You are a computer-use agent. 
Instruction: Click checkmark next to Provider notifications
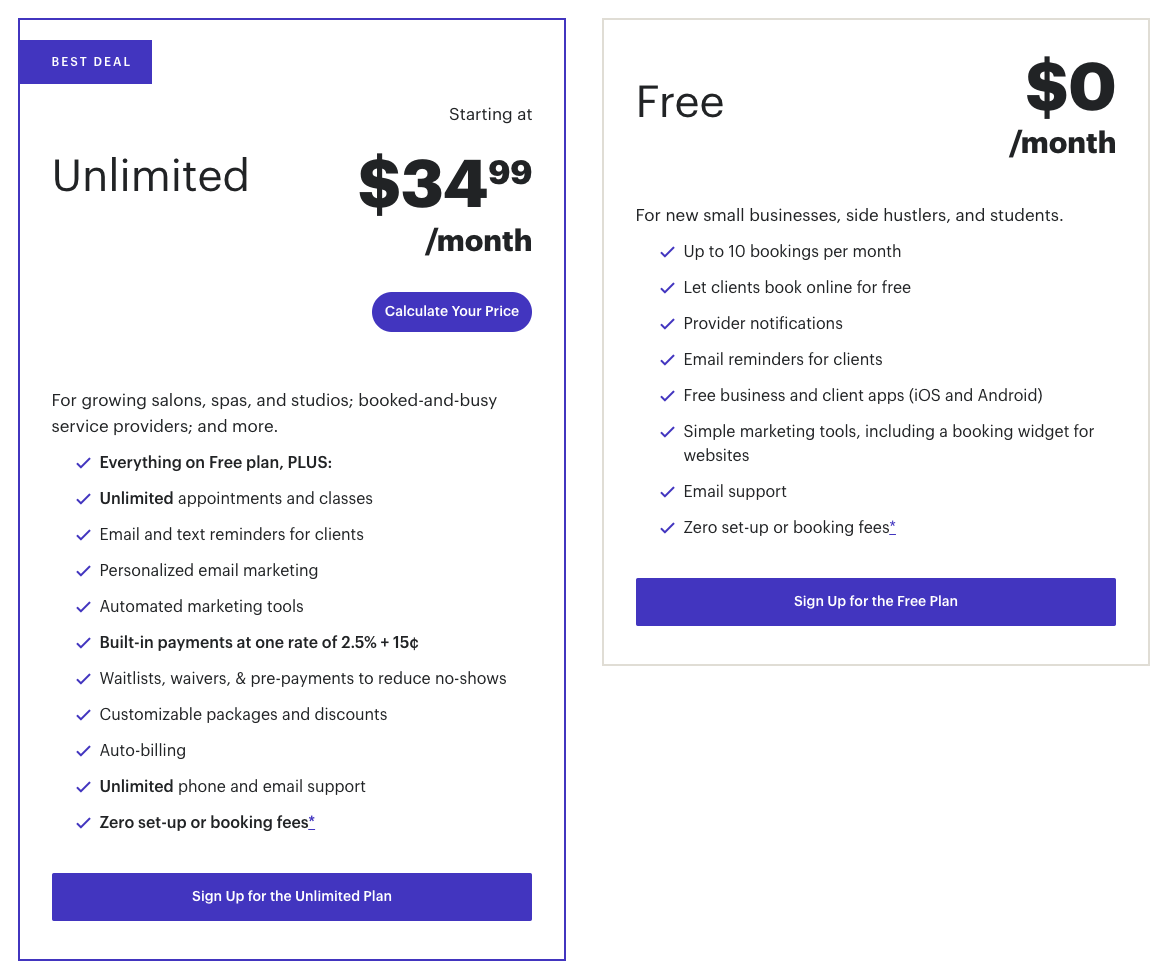pyautogui.click(x=667, y=324)
